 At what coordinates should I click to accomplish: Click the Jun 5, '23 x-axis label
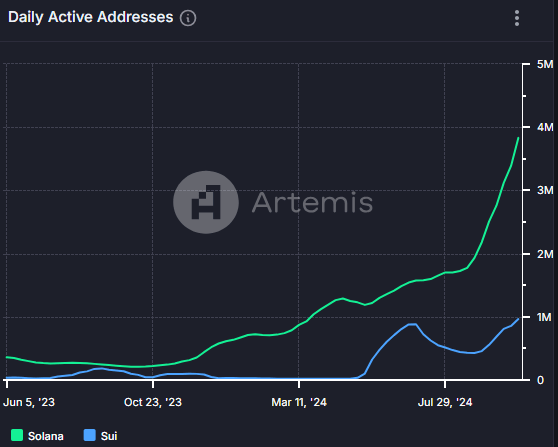coord(29,402)
